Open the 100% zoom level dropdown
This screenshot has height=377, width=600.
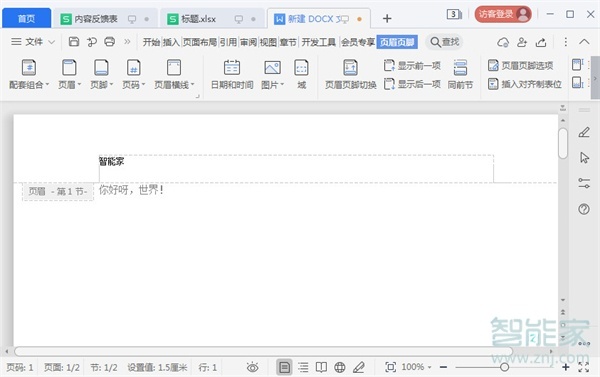point(416,367)
